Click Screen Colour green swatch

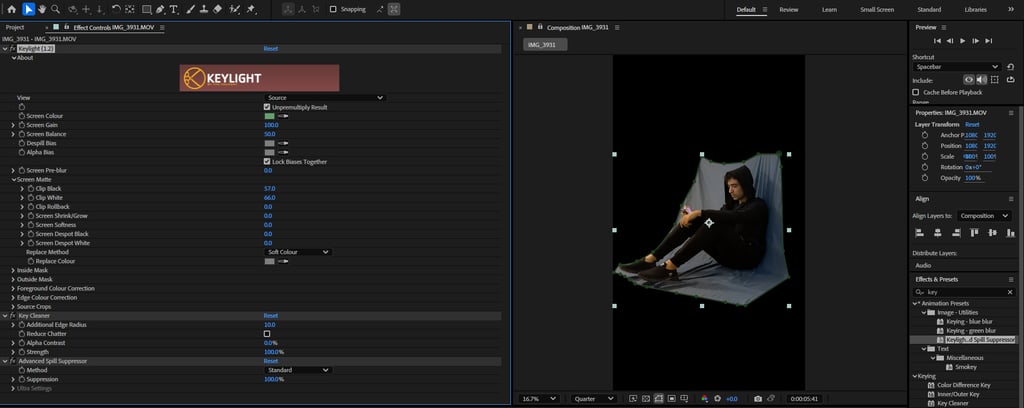pos(269,116)
